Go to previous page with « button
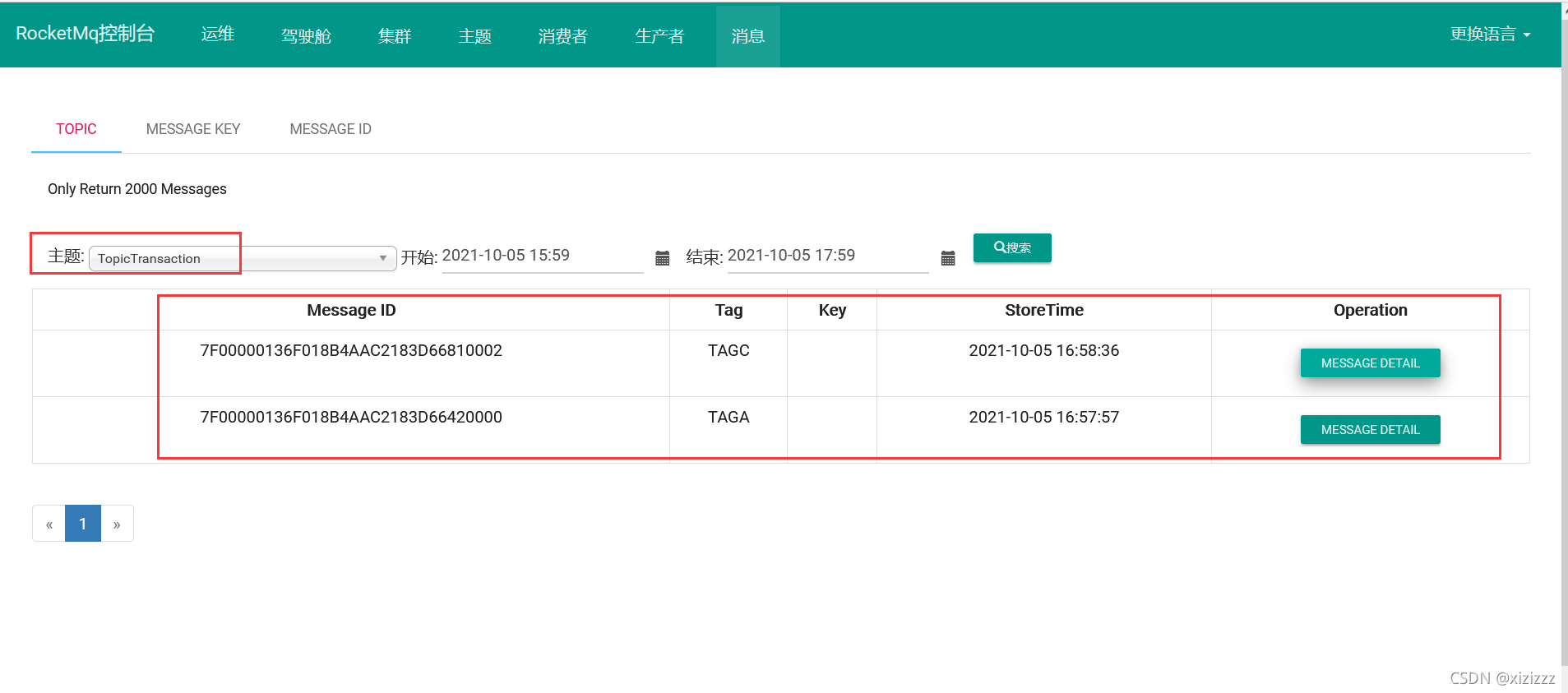Screen dimensions: 1568x693 click(49, 524)
